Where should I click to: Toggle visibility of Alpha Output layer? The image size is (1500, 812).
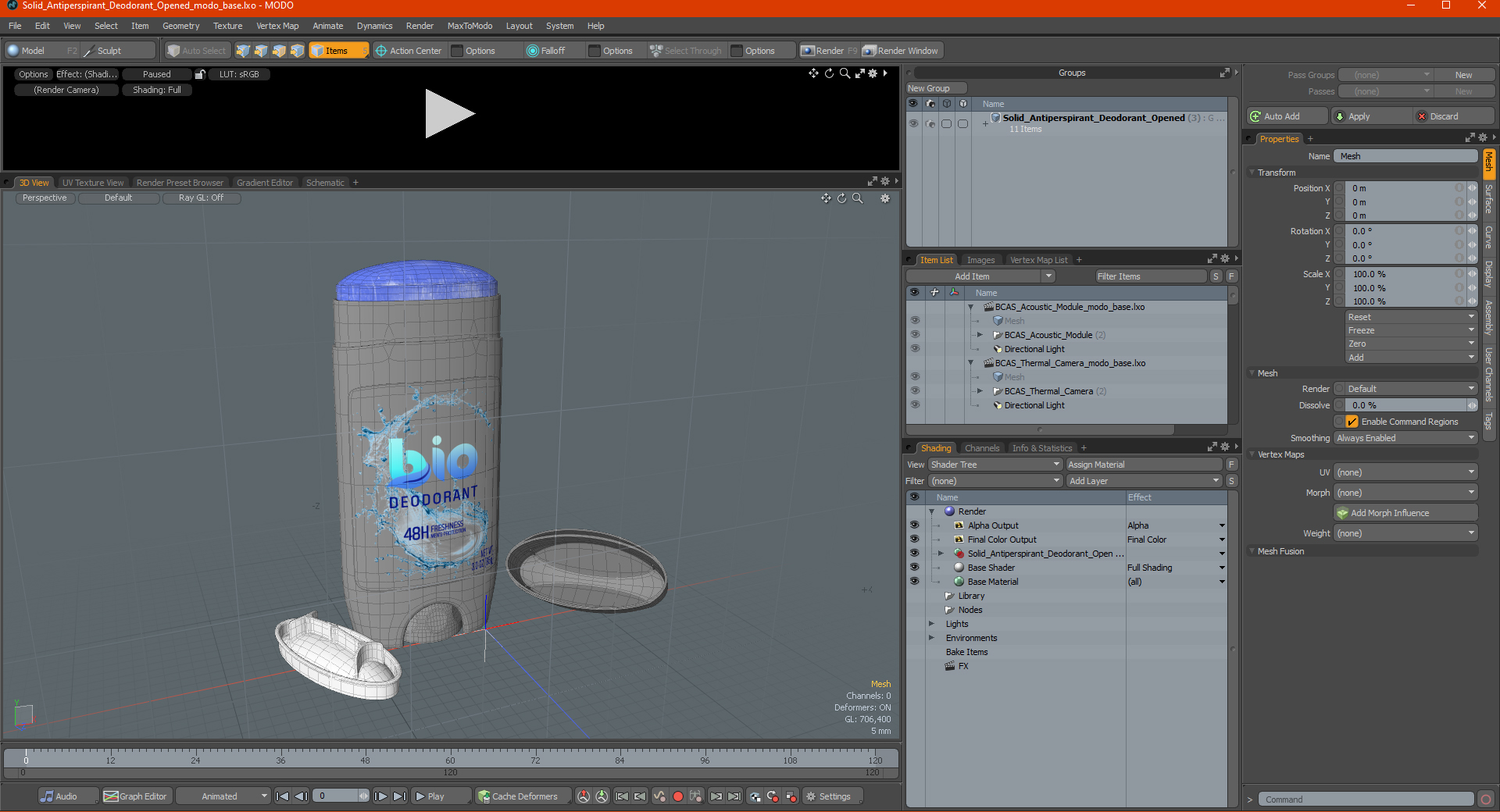pos(914,525)
